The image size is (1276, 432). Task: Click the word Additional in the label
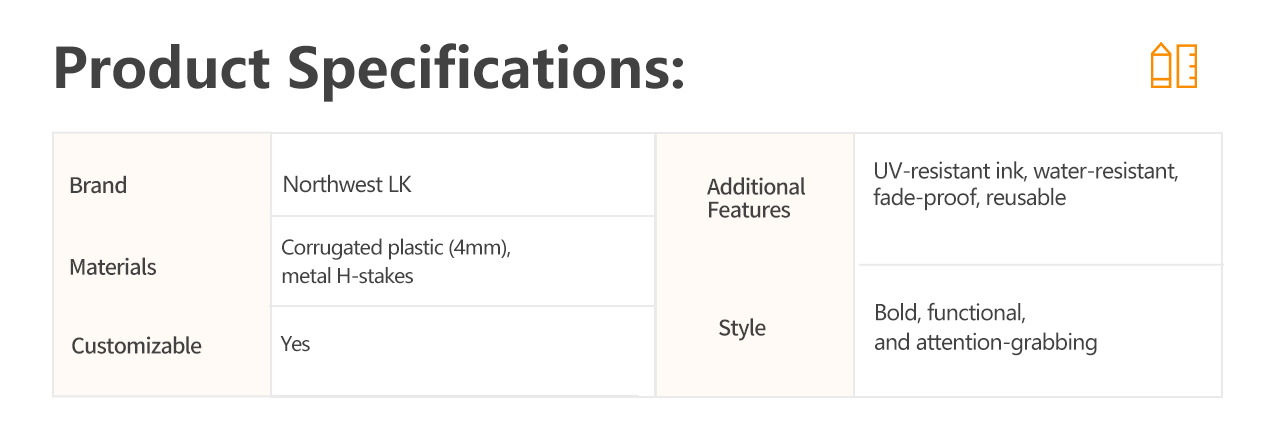tap(756, 187)
